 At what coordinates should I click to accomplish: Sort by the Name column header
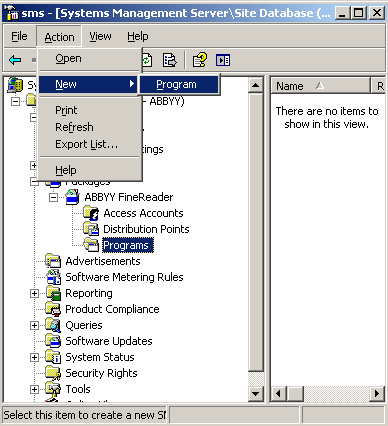click(x=320, y=86)
